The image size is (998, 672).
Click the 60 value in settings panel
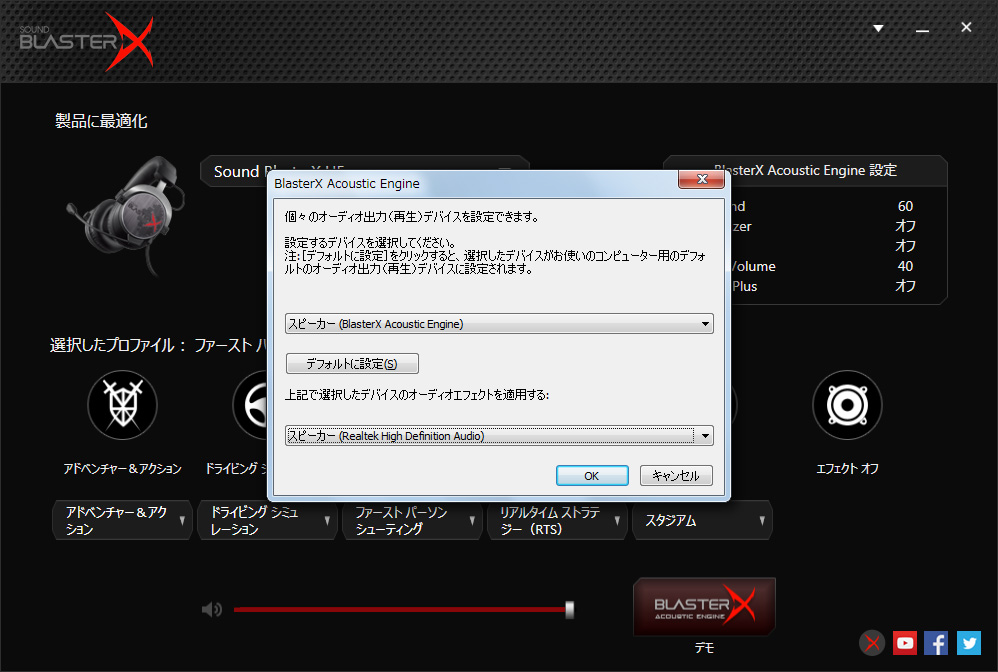[x=905, y=206]
